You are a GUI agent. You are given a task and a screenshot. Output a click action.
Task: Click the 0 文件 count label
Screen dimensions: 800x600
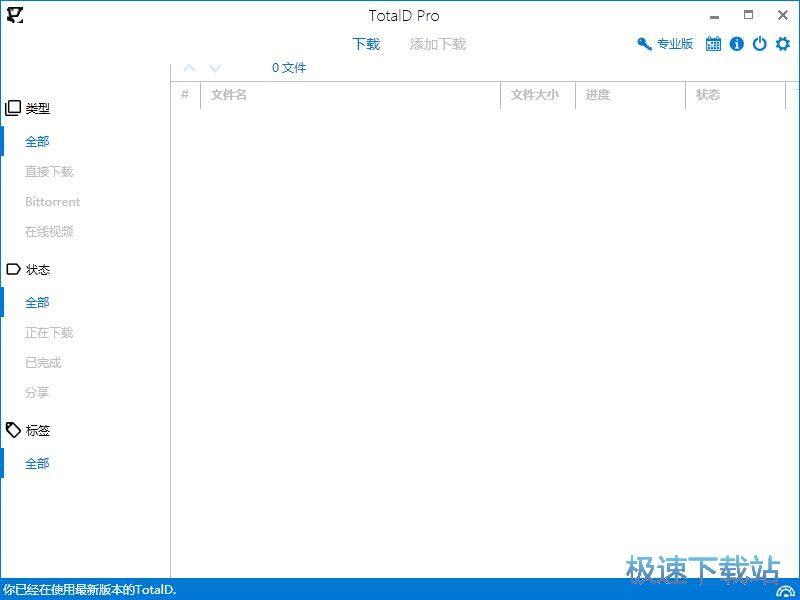click(x=289, y=68)
